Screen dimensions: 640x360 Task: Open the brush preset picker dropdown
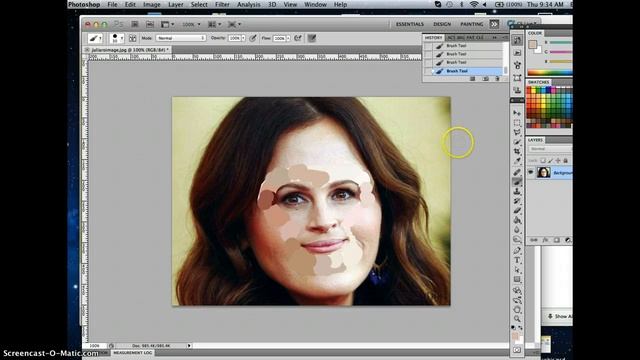click(117, 38)
